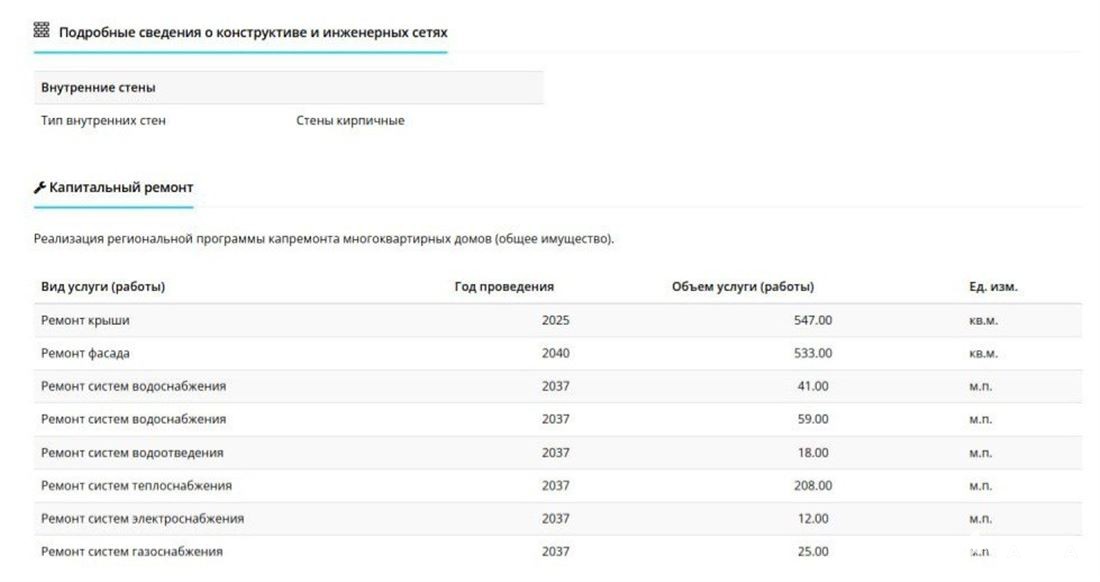The image size is (1100, 582).
Task: Select the Ремонт систем газоснабжения row
Action: click(132, 552)
